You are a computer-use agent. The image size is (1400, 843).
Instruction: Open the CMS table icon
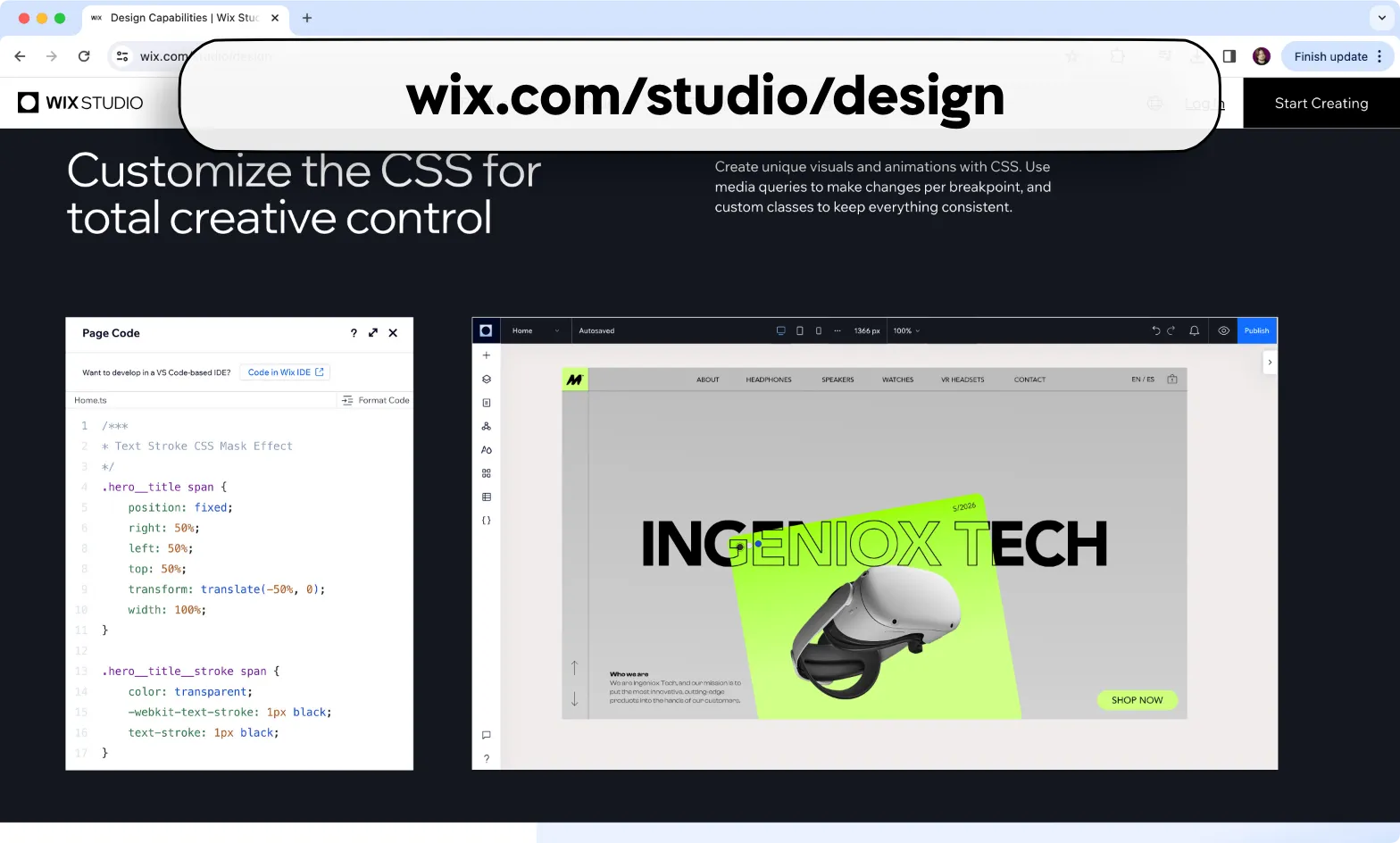tap(487, 497)
